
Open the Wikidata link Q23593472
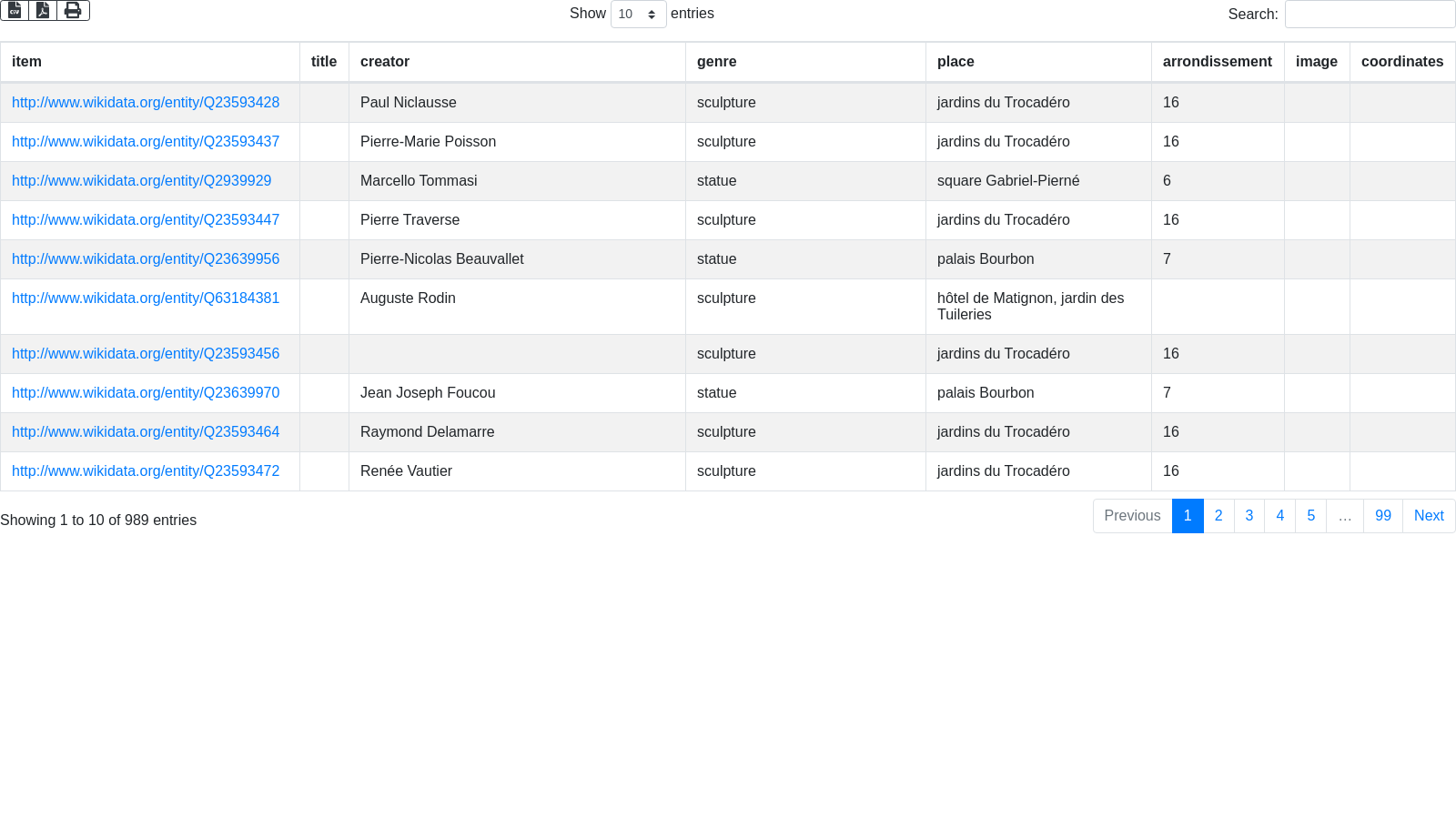coord(146,471)
